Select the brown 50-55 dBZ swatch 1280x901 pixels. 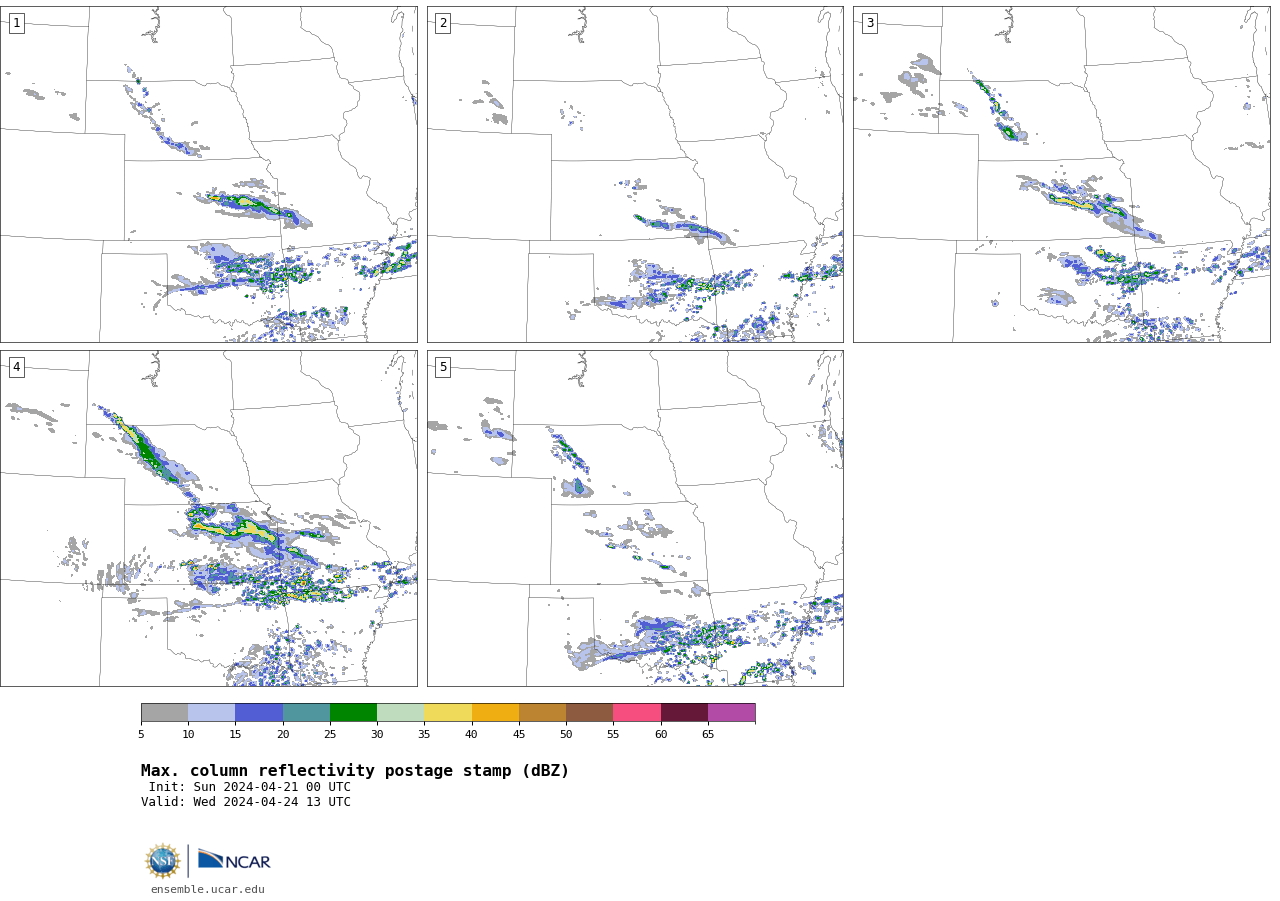pyautogui.click(x=589, y=712)
